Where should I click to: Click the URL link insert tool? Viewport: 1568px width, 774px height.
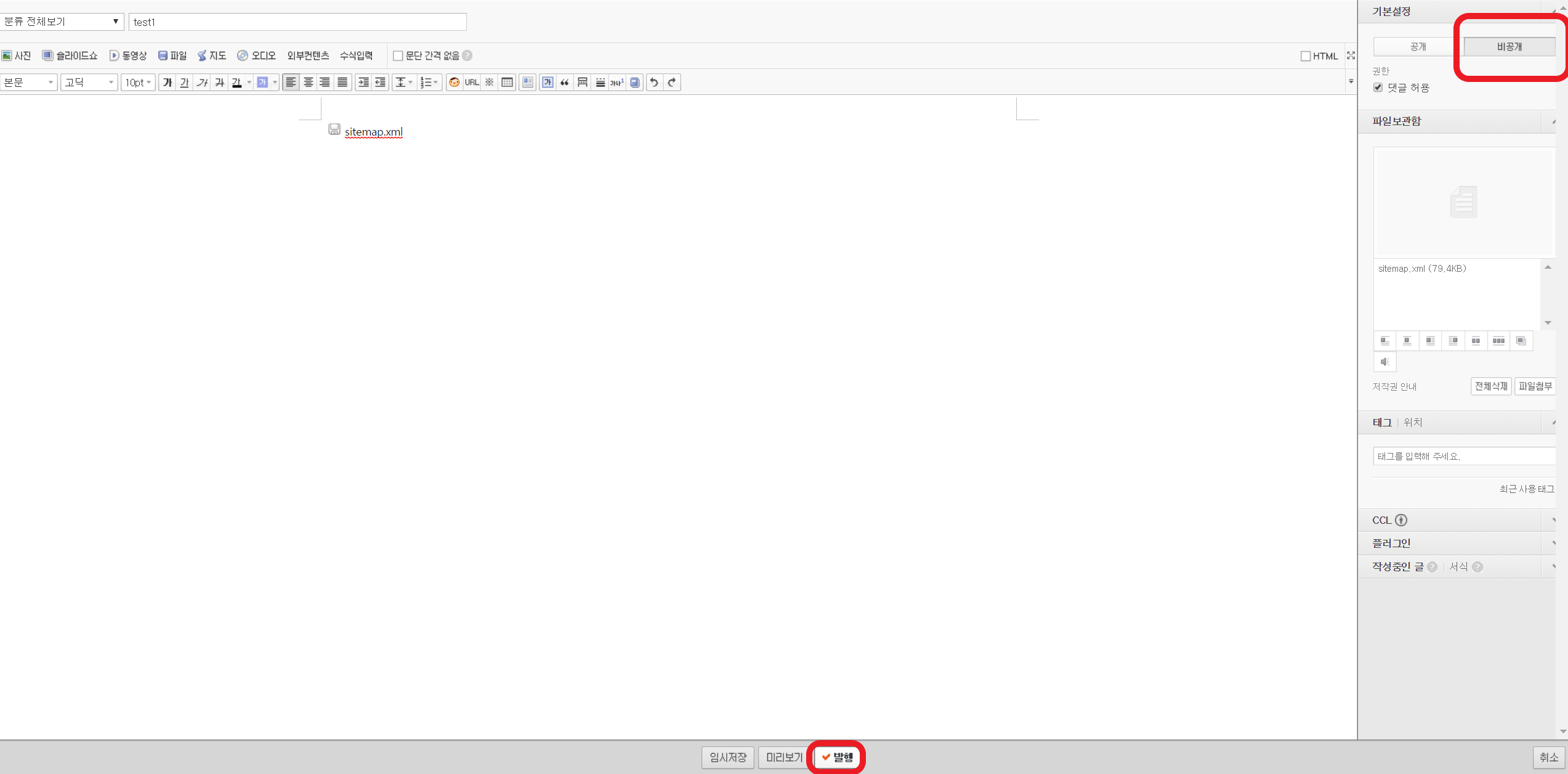(x=472, y=83)
